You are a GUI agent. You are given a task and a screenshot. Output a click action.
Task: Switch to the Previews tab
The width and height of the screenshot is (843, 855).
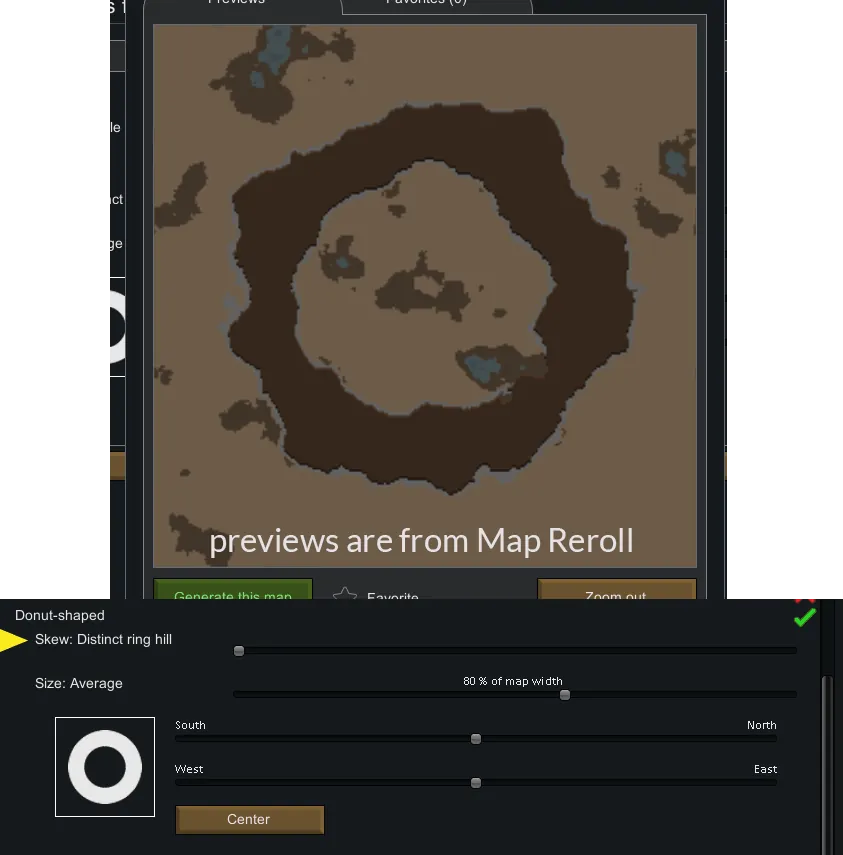pos(236,4)
